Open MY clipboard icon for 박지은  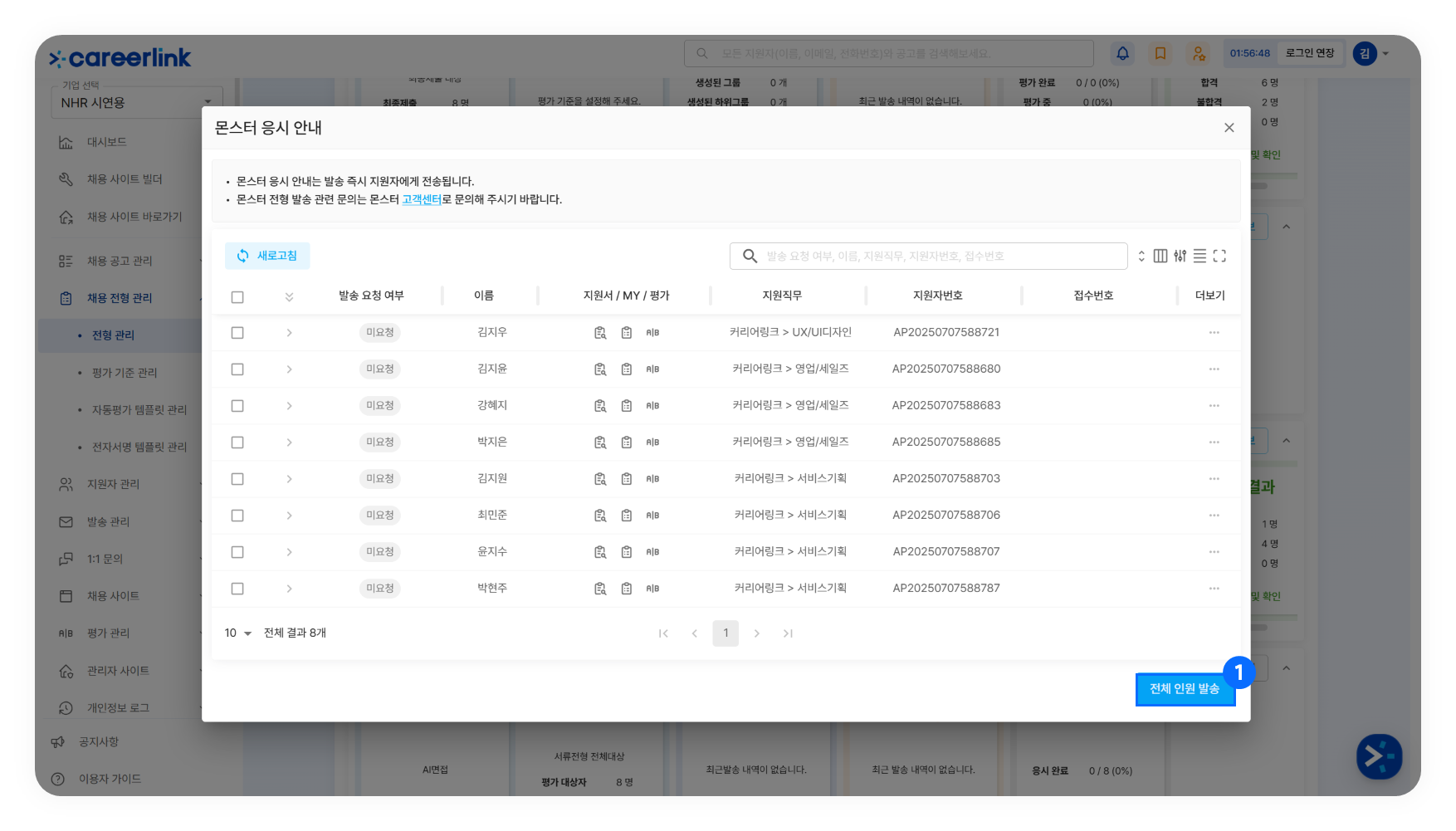coord(627,442)
